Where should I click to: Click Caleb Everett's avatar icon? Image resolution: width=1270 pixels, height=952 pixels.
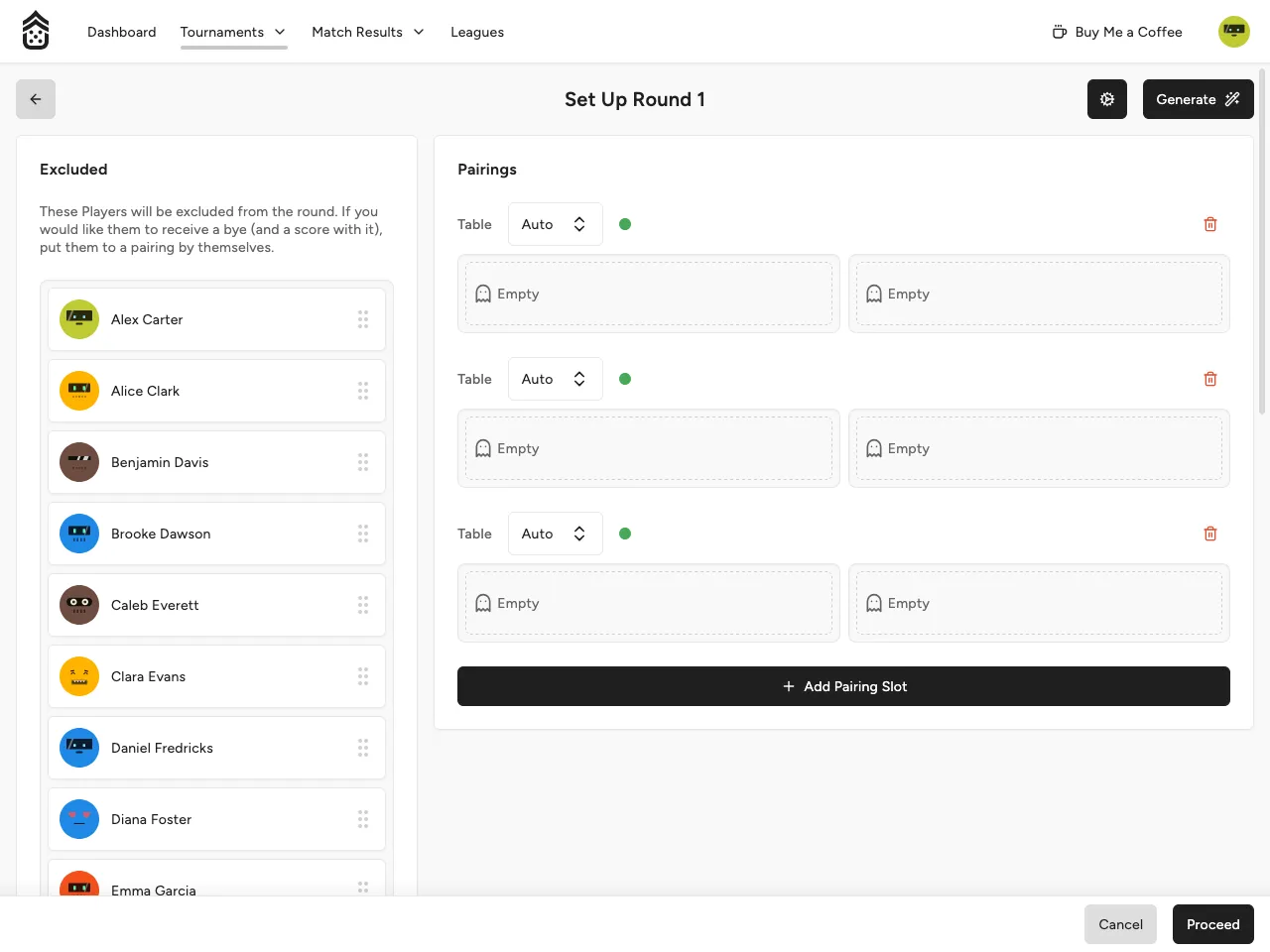point(79,605)
